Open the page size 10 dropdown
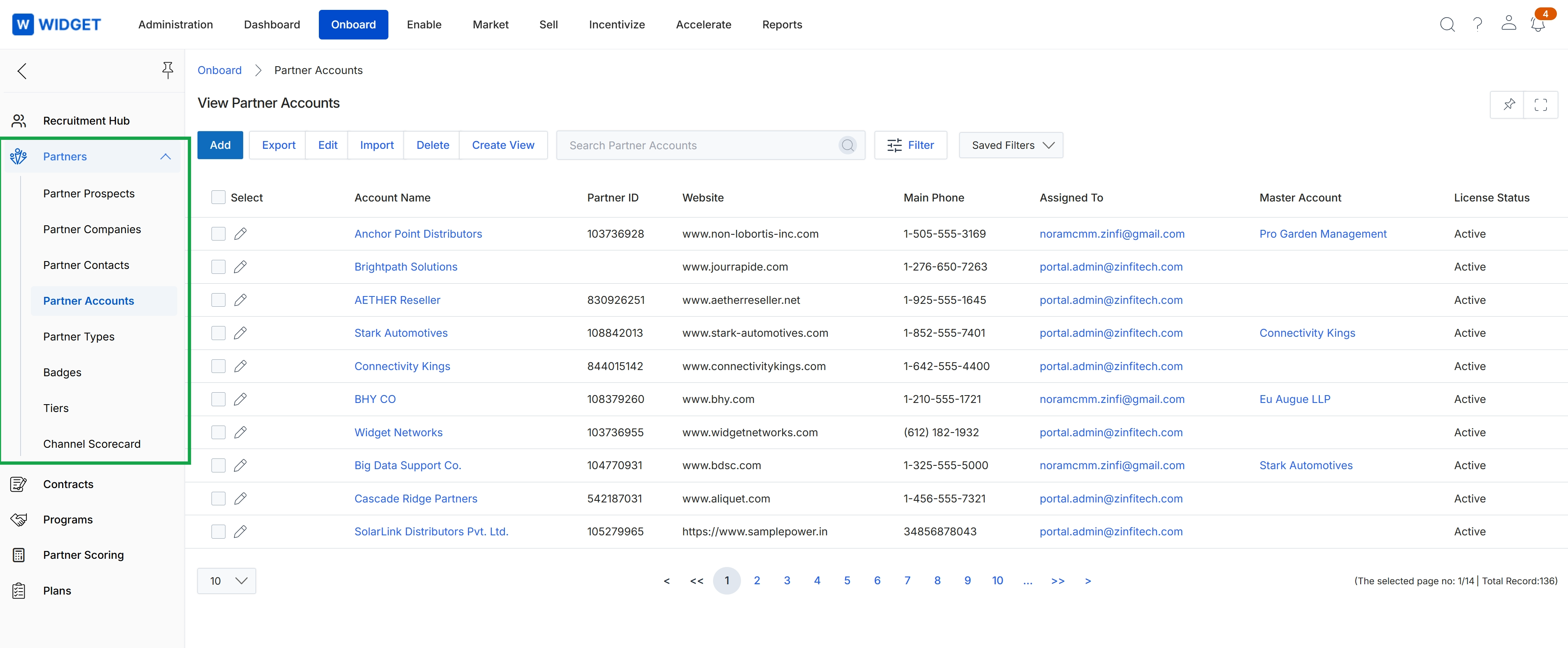 click(226, 581)
